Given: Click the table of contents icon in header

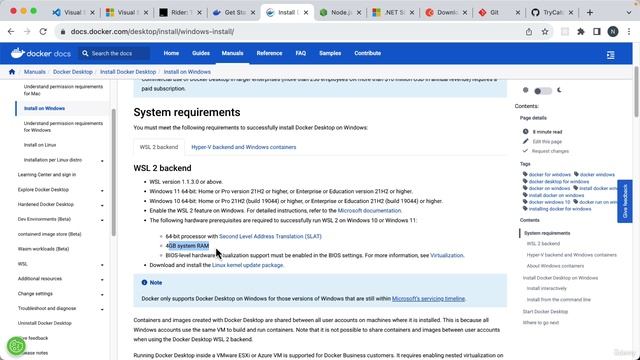Looking at the screenshot, I should tap(611, 55).
